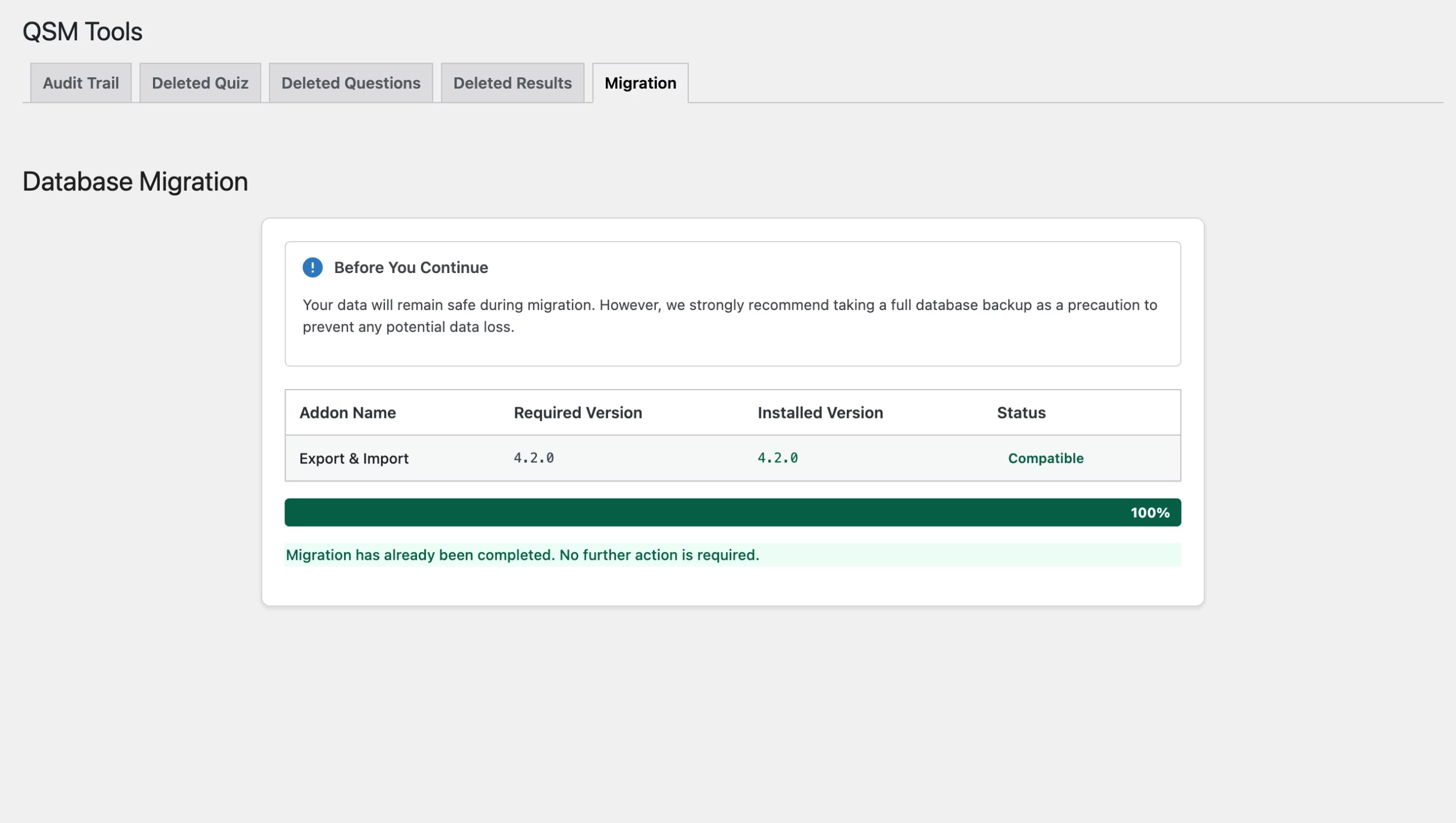Open the Deleted Quiz tab
Screen dimensions: 1456x823
click(200, 82)
